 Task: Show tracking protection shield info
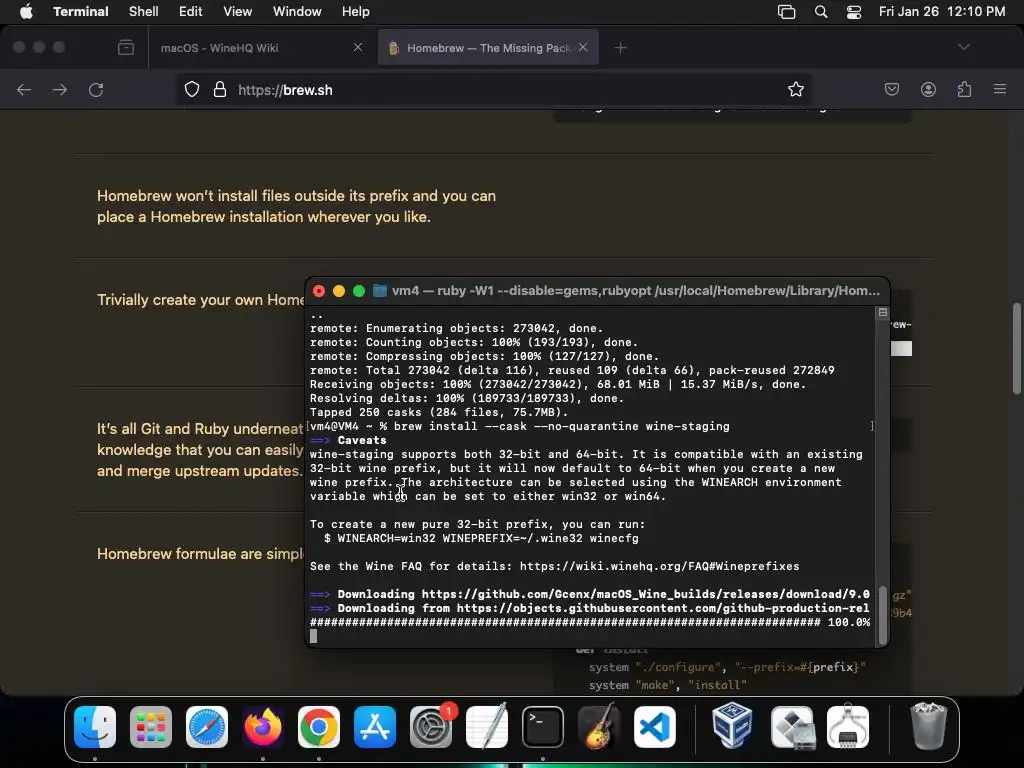coord(191,89)
